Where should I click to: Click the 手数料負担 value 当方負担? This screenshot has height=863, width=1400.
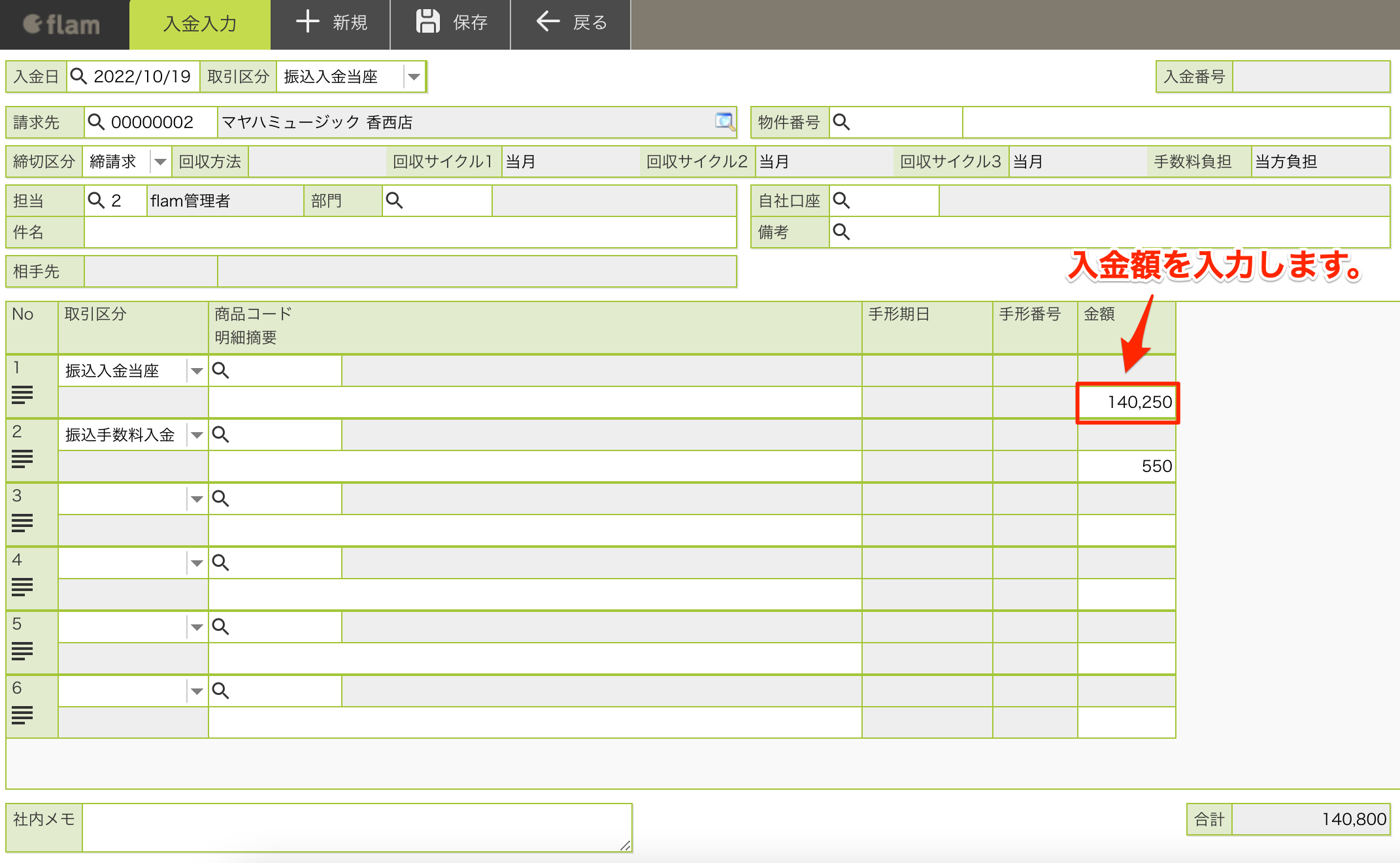point(1286,161)
